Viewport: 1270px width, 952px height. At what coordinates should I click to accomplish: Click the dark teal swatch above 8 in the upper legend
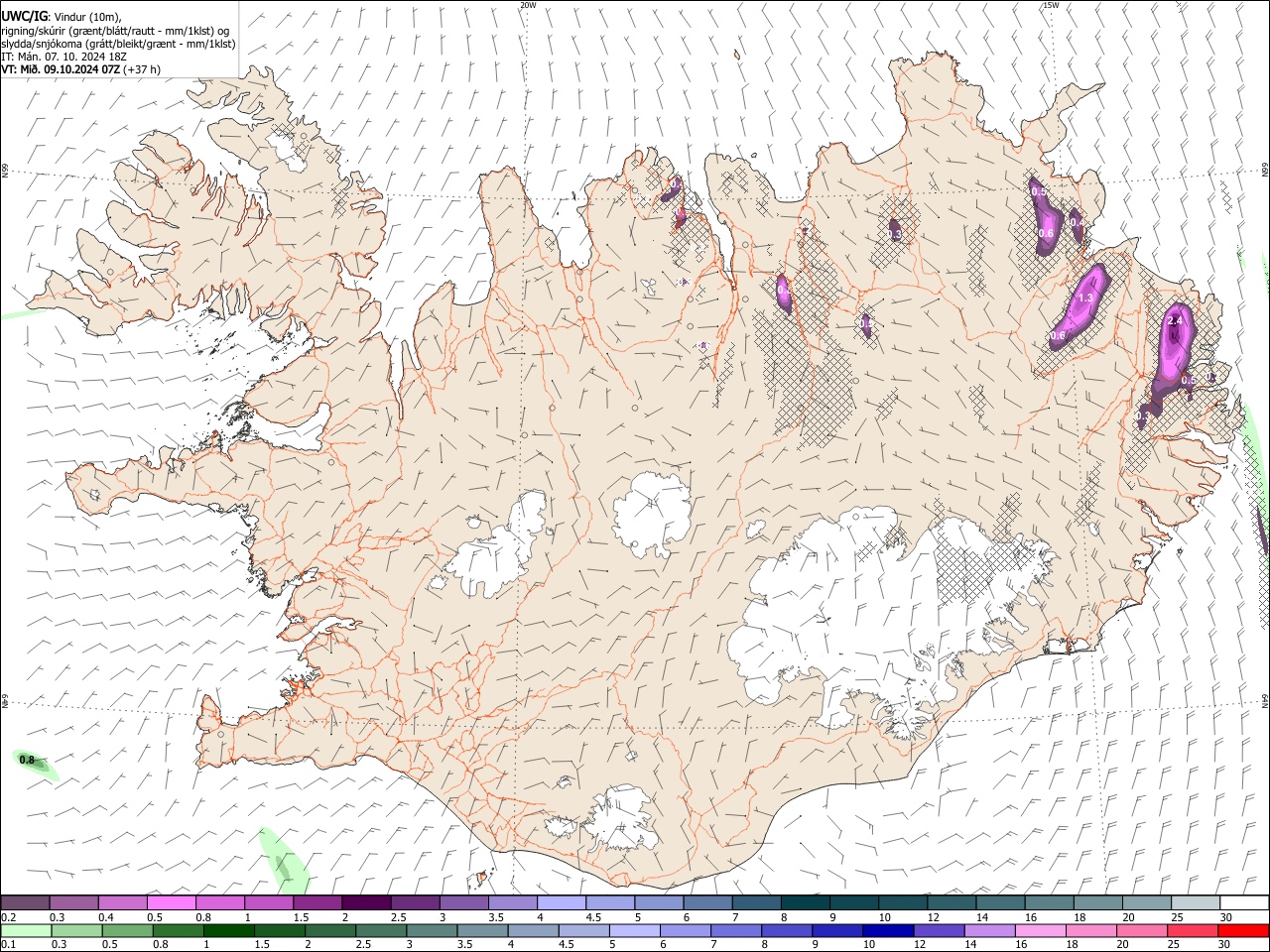[x=806, y=903]
